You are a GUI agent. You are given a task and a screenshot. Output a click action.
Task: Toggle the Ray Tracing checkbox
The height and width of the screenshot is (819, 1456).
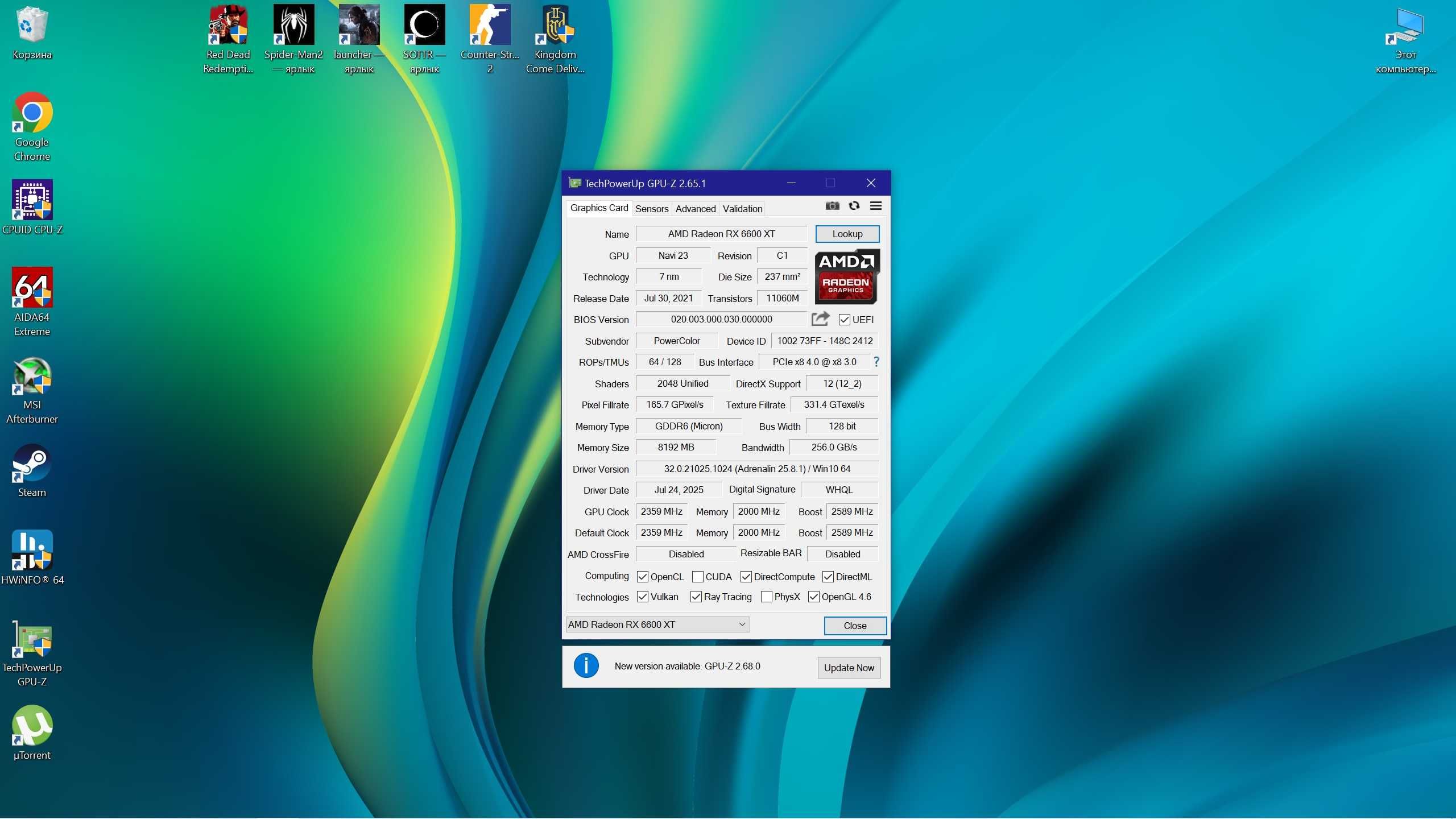pyautogui.click(x=696, y=597)
